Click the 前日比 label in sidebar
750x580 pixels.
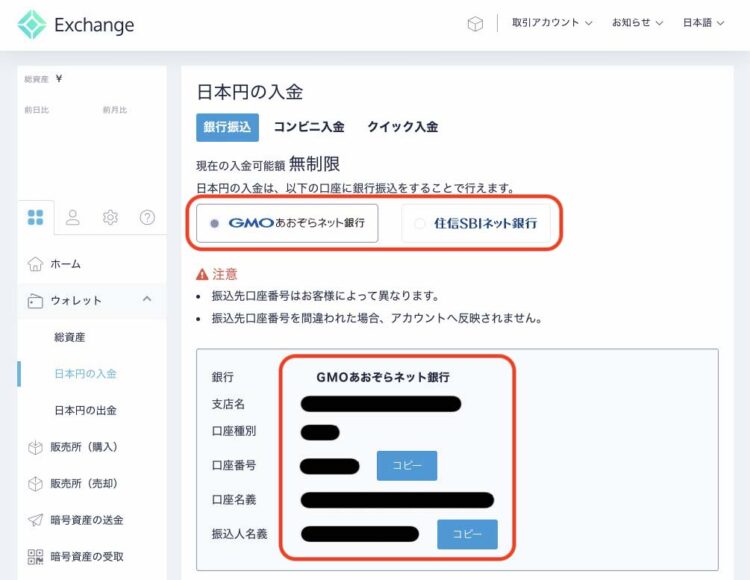pyautogui.click(x=37, y=110)
